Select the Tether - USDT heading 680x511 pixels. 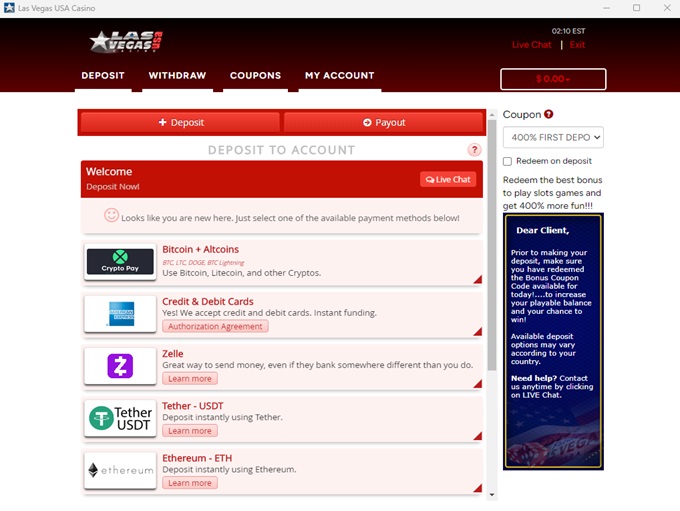[x=193, y=406]
